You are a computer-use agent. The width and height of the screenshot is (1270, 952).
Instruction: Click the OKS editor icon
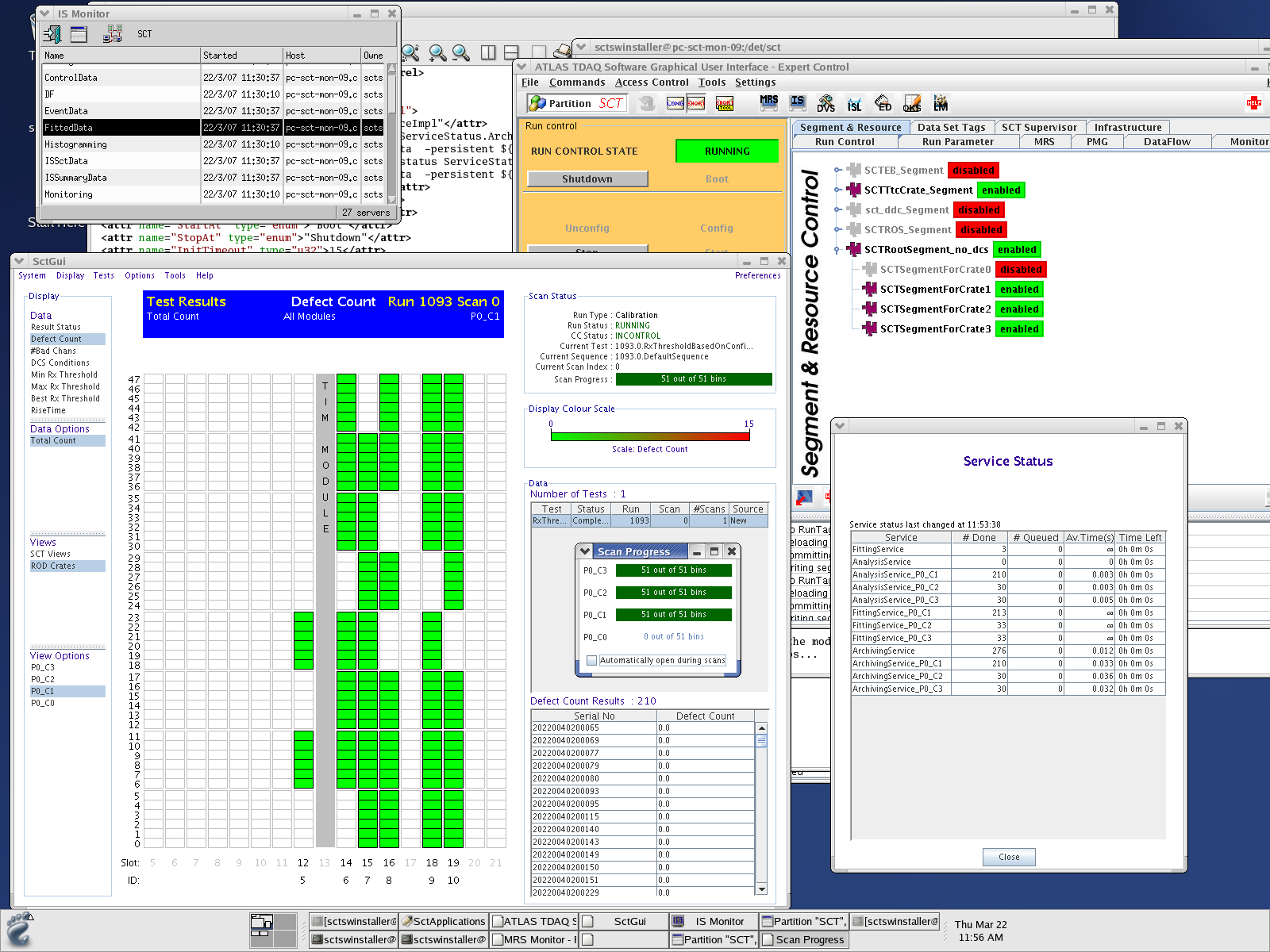pyautogui.click(x=912, y=103)
